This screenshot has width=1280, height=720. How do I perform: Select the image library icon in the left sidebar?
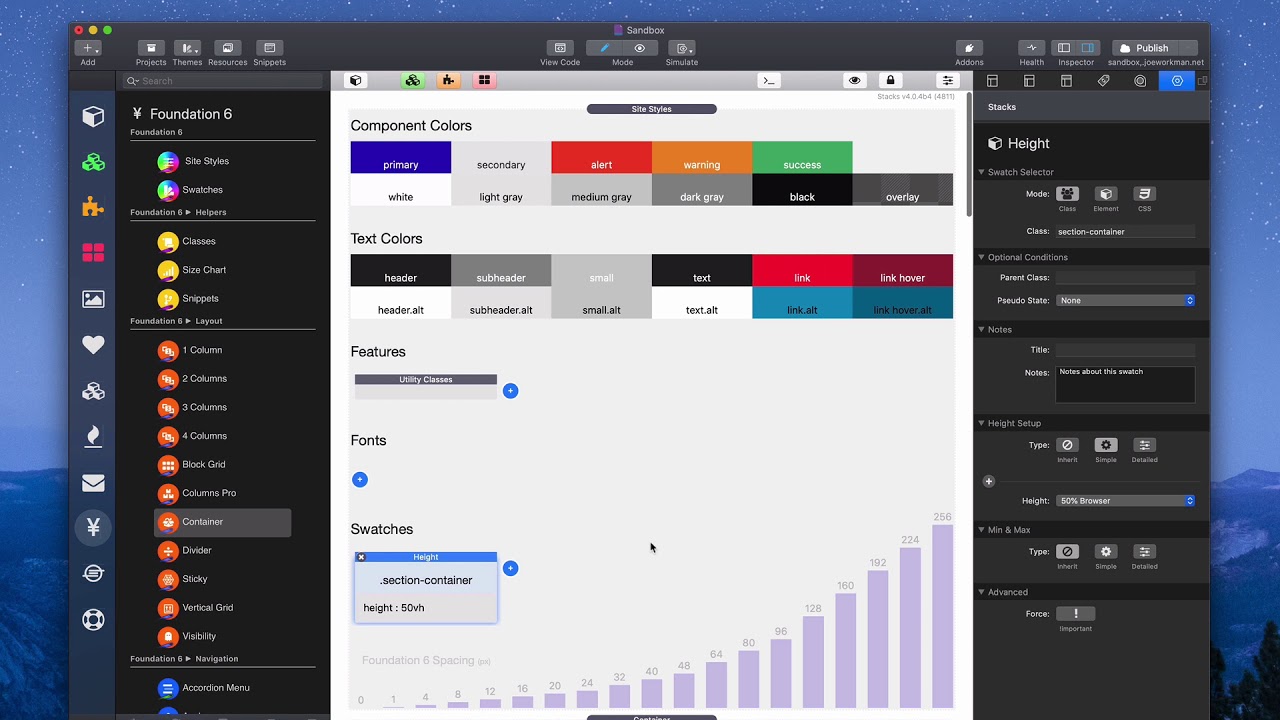[x=93, y=298]
